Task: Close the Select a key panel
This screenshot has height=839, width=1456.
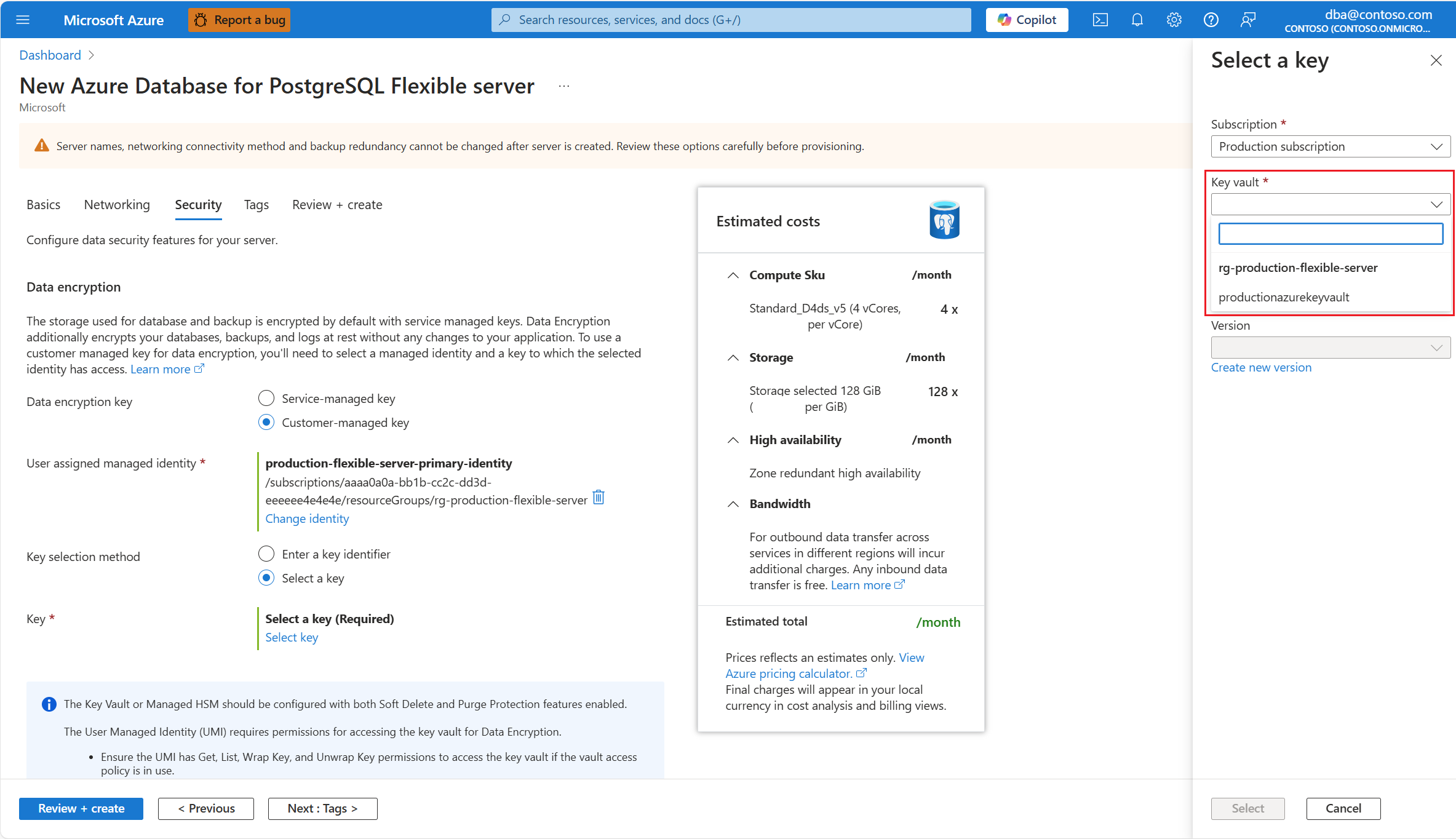Action: [1436, 60]
